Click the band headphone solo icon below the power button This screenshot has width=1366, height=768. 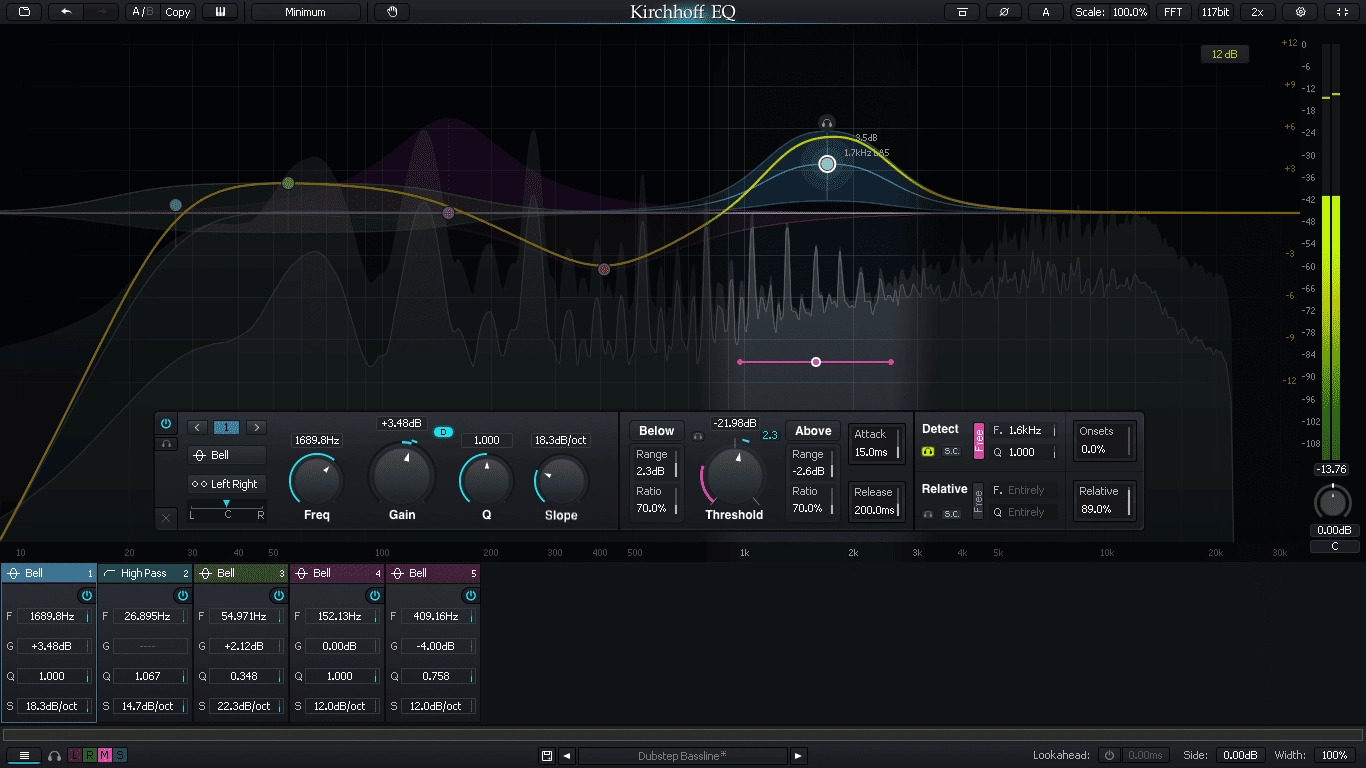[166, 443]
